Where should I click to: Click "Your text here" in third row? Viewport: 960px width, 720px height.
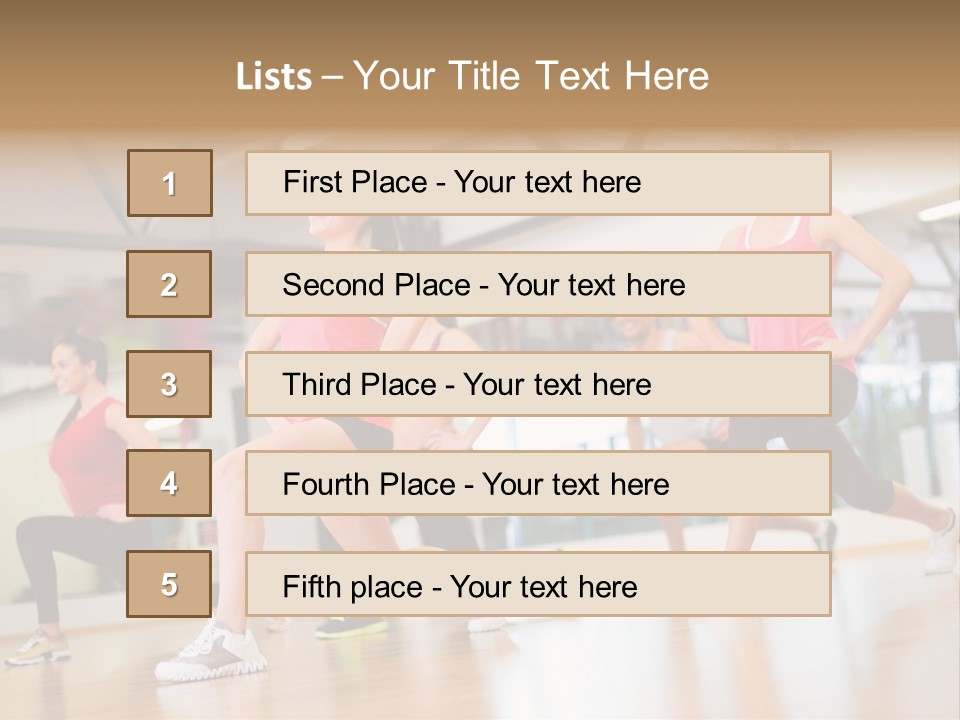(x=557, y=385)
